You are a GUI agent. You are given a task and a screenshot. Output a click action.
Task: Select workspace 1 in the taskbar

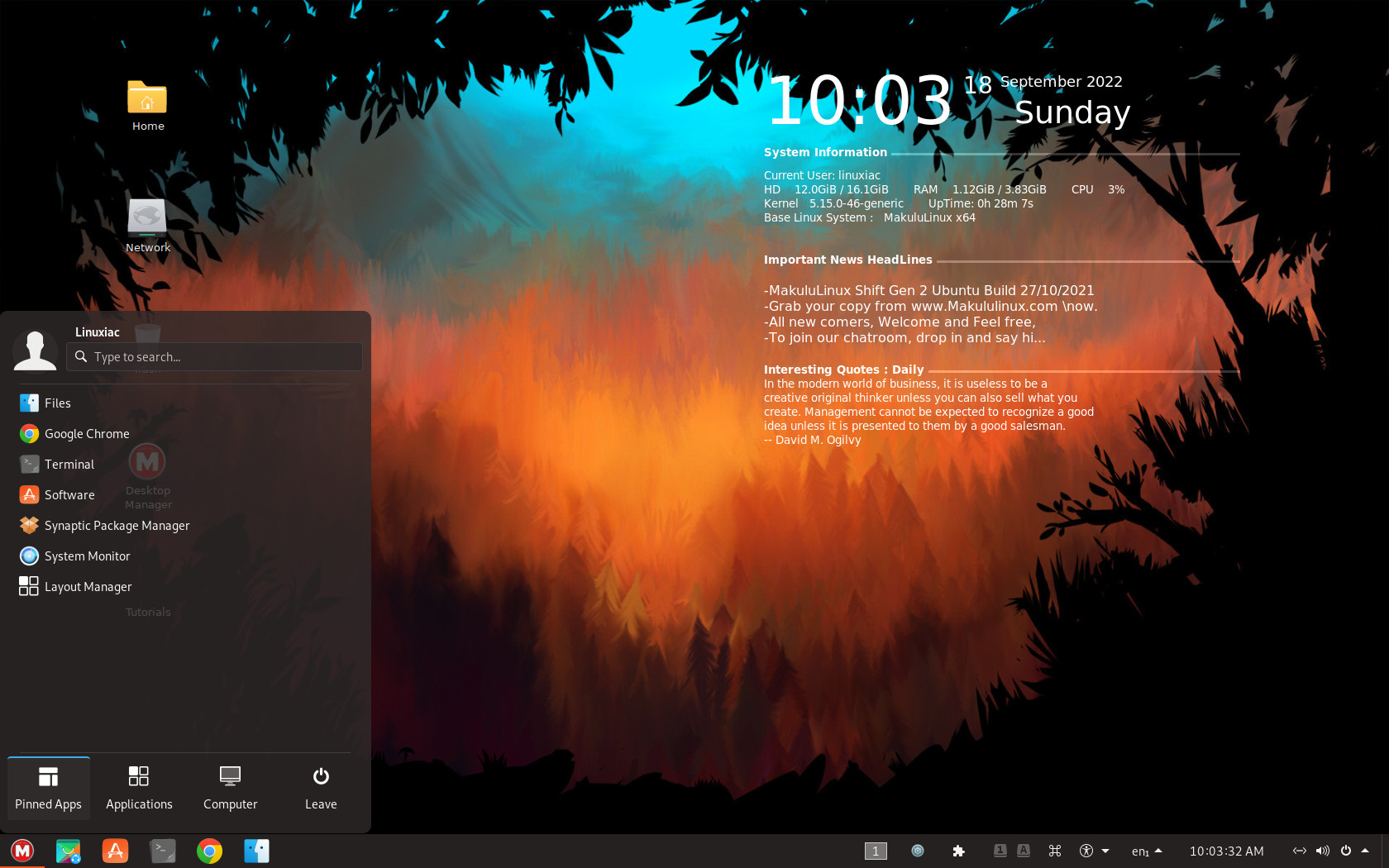pos(876,851)
